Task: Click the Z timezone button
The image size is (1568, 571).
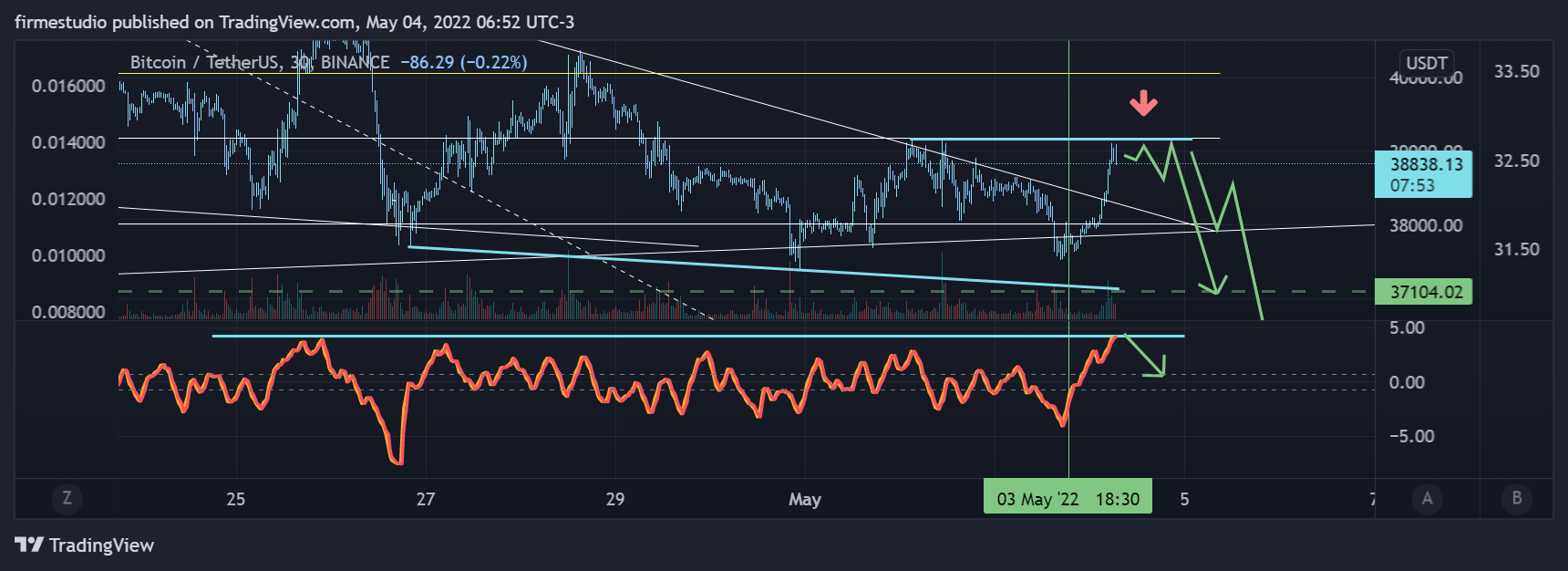Action: pyautogui.click(x=67, y=498)
